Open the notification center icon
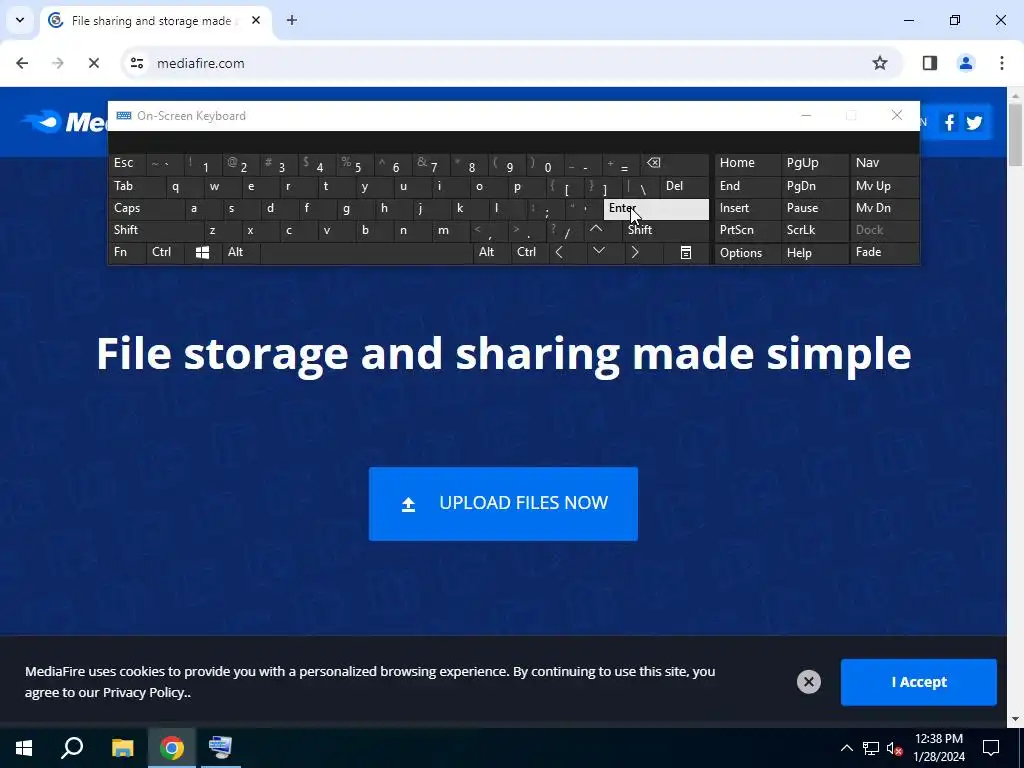 pyautogui.click(x=991, y=748)
